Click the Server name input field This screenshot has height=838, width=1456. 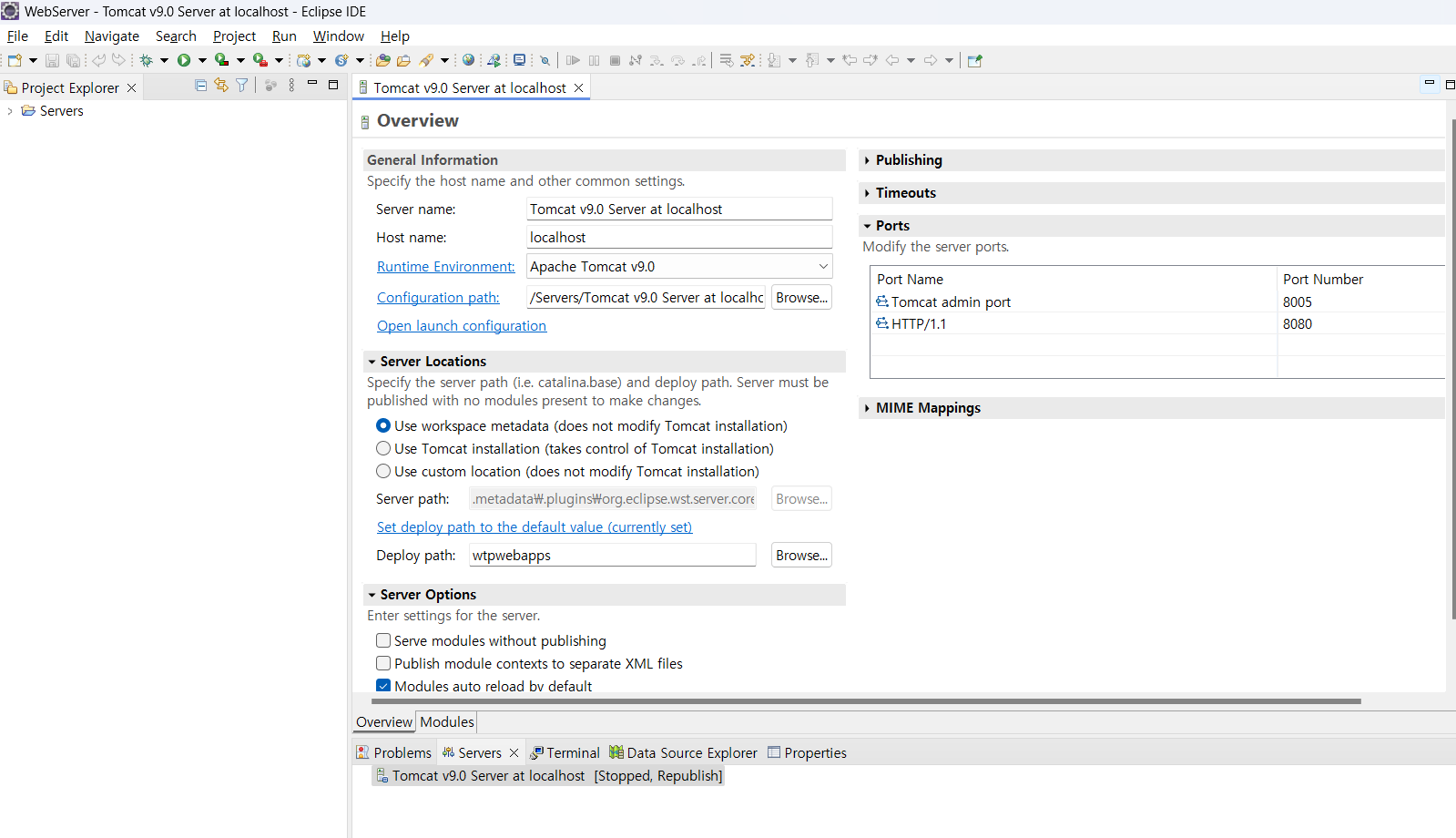coord(679,209)
